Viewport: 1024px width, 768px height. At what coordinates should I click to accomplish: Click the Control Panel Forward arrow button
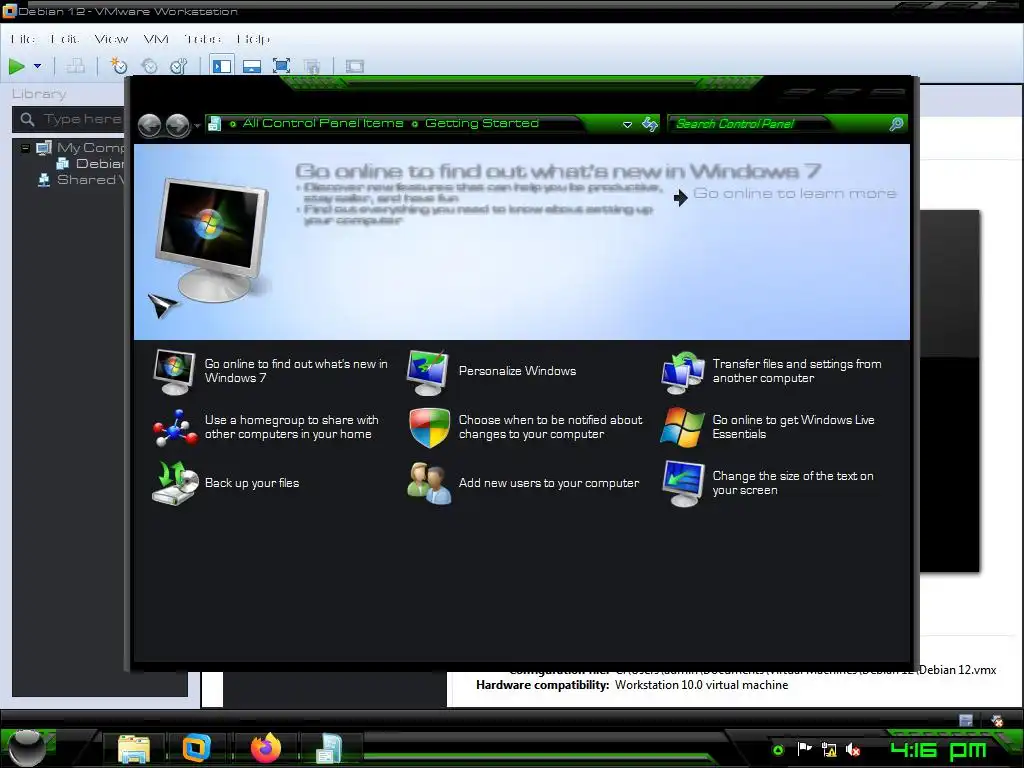[x=177, y=125]
